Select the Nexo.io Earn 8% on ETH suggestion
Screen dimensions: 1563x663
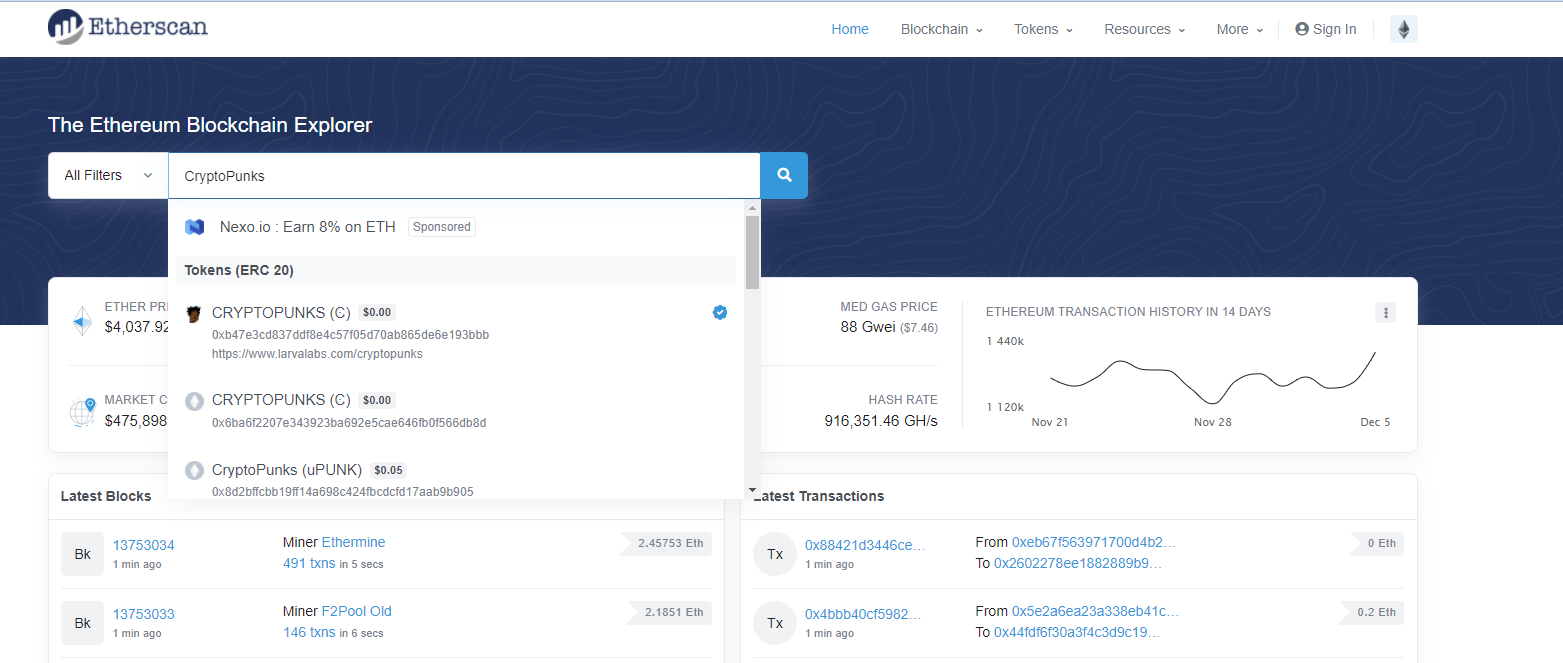[456, 227]
